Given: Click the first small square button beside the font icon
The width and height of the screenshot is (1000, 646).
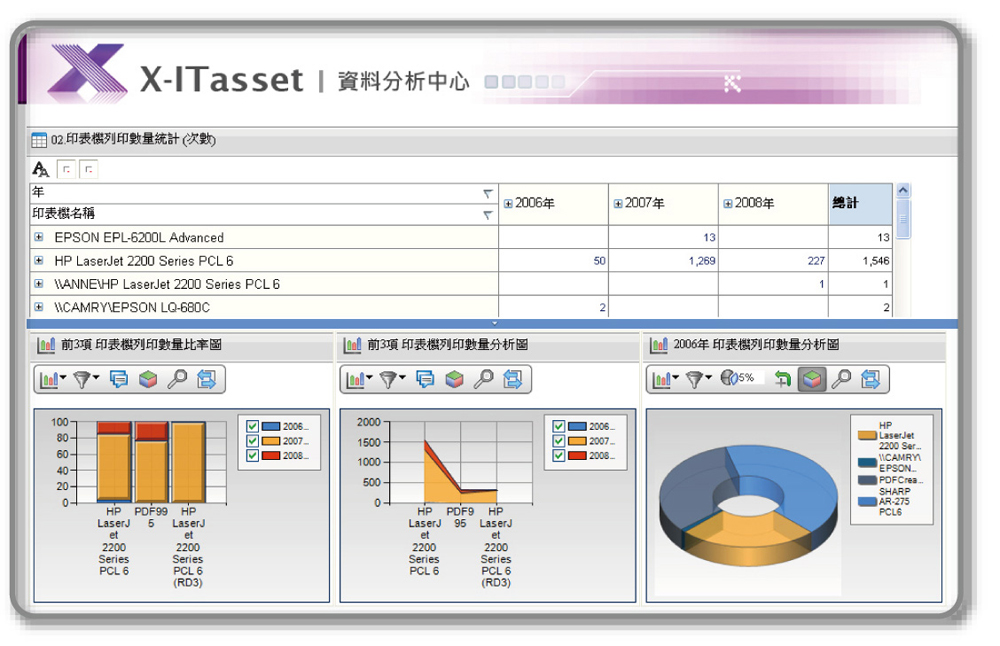Looking at the screenshot, I should click(x=66, y=170).
